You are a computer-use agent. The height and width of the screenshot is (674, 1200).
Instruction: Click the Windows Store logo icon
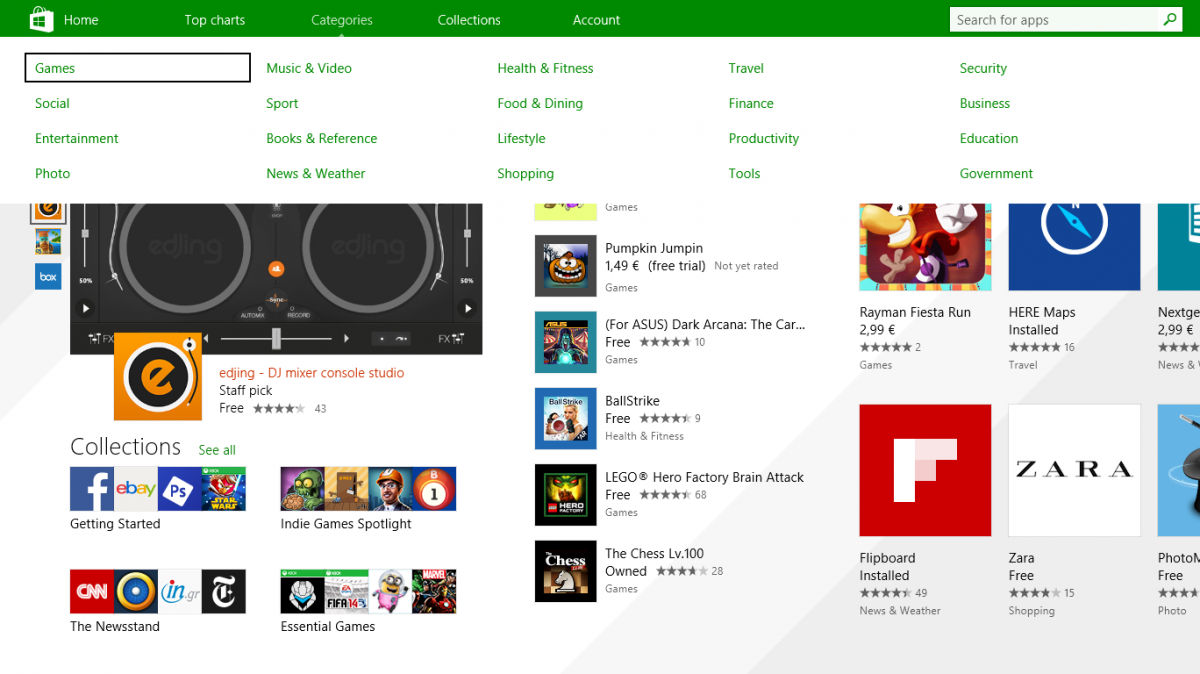coord(41,19)
